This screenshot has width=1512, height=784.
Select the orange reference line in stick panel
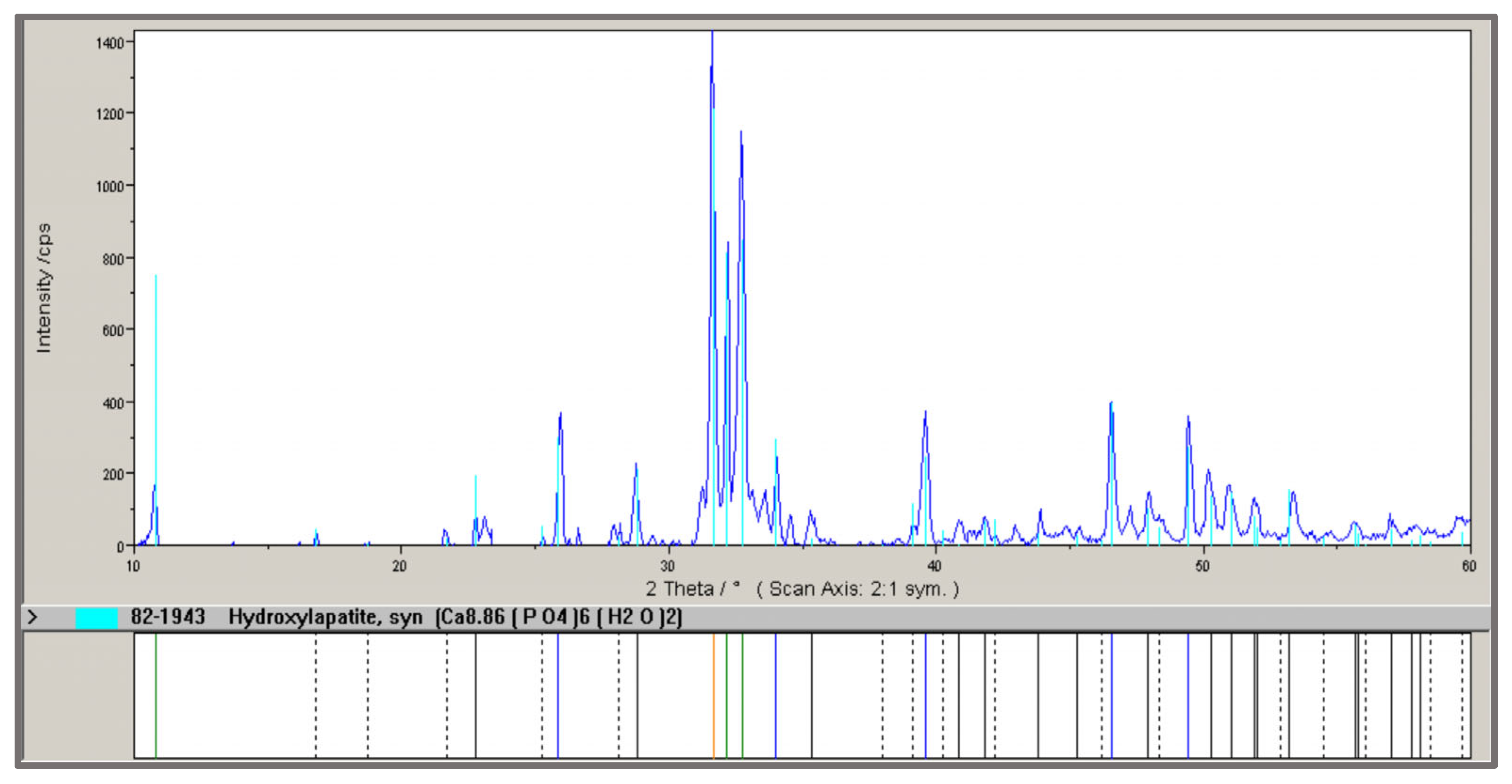(x=713, y=695)
